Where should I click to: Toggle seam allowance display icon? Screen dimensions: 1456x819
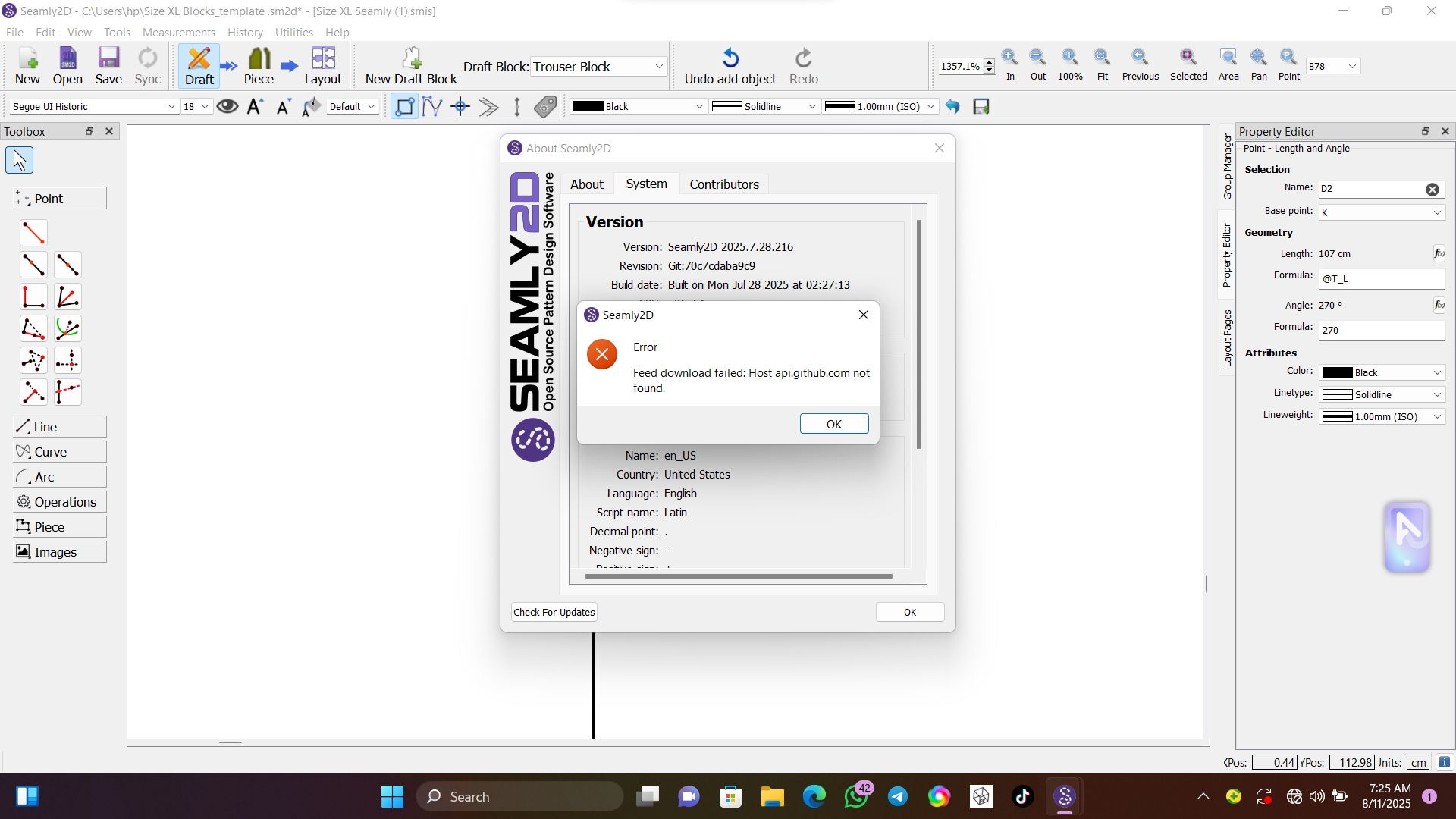[x=488, y=106]
